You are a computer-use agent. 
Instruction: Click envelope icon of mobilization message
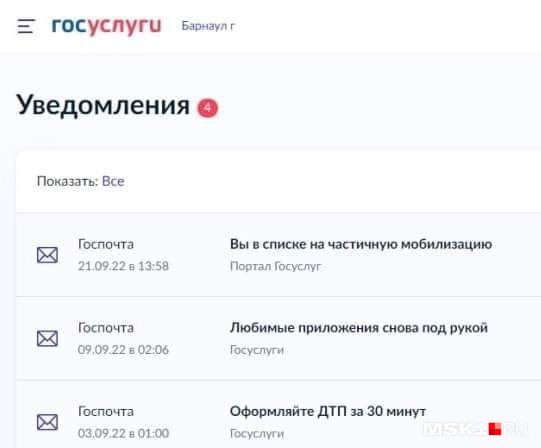47,255
